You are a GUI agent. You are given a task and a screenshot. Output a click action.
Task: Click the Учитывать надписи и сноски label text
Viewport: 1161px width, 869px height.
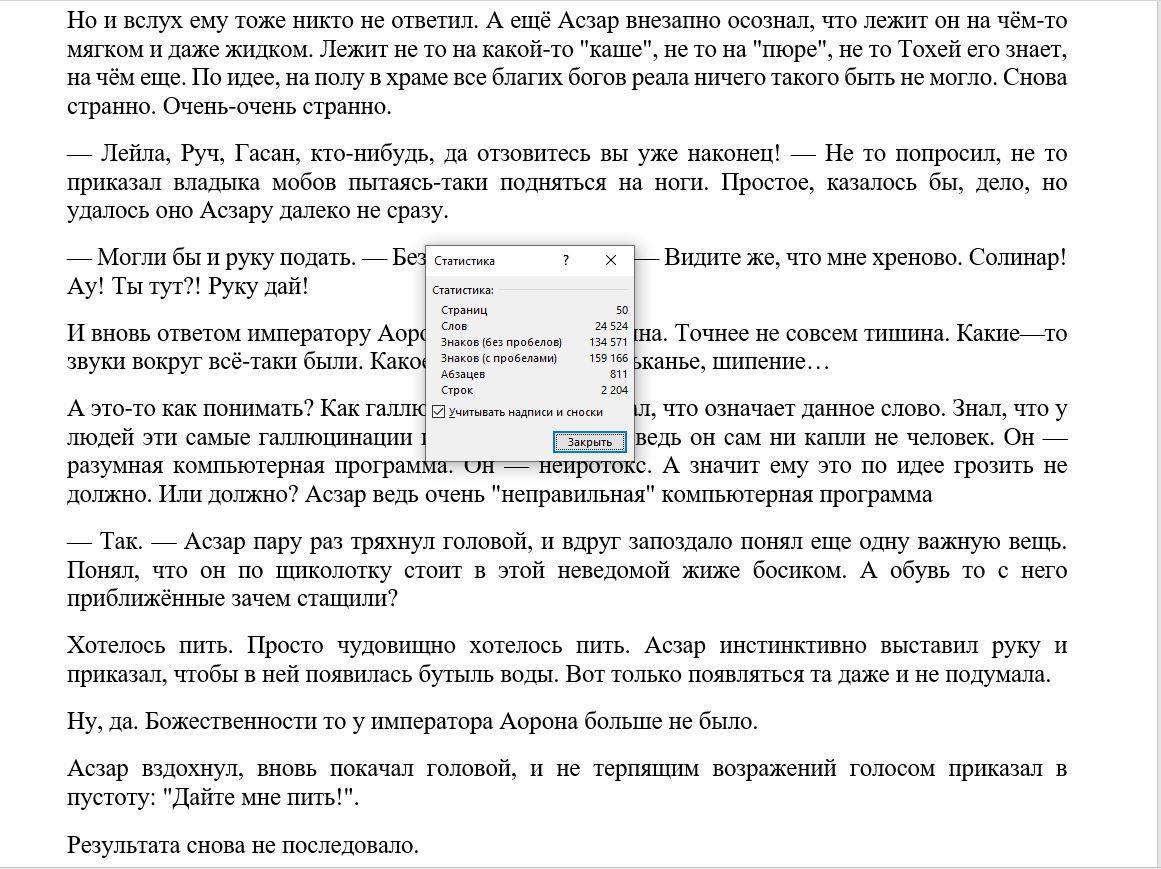point(526,412)
